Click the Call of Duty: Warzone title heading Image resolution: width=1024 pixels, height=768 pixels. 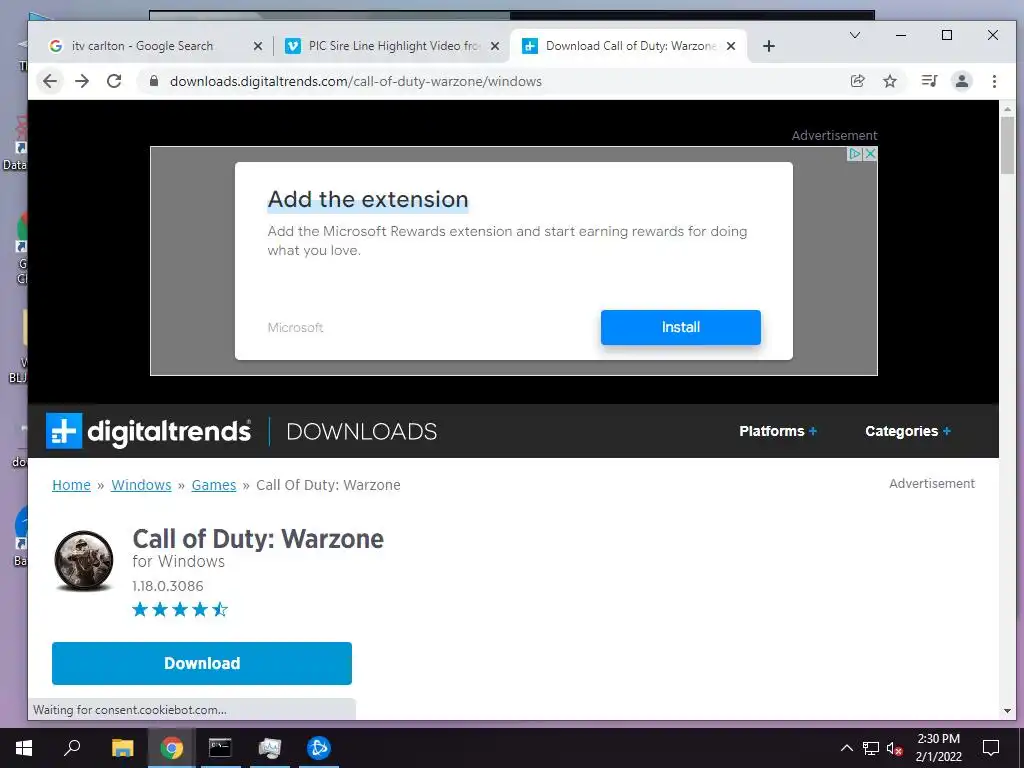pyautogui.click(x=258, y=539)
